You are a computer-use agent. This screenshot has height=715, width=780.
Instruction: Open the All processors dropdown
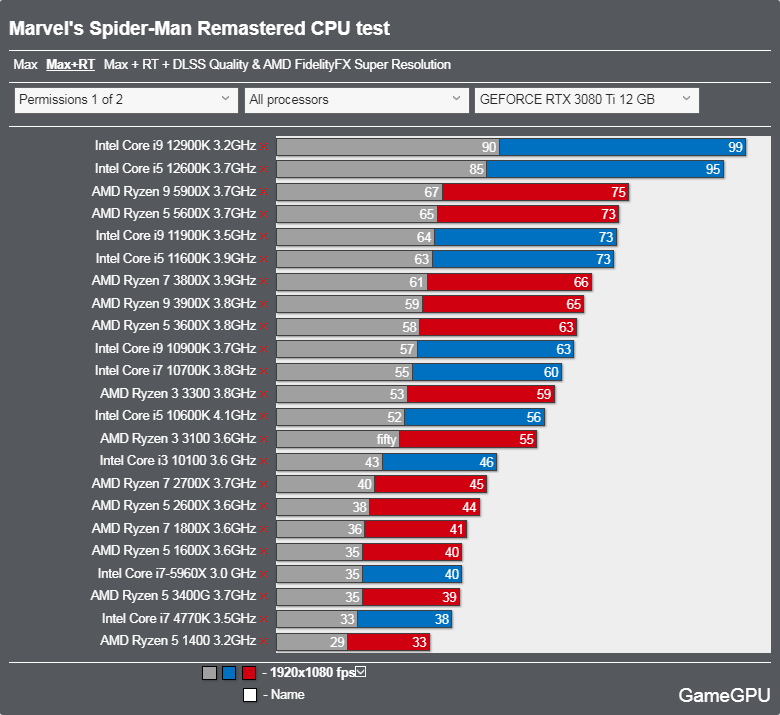click(357, 100)
